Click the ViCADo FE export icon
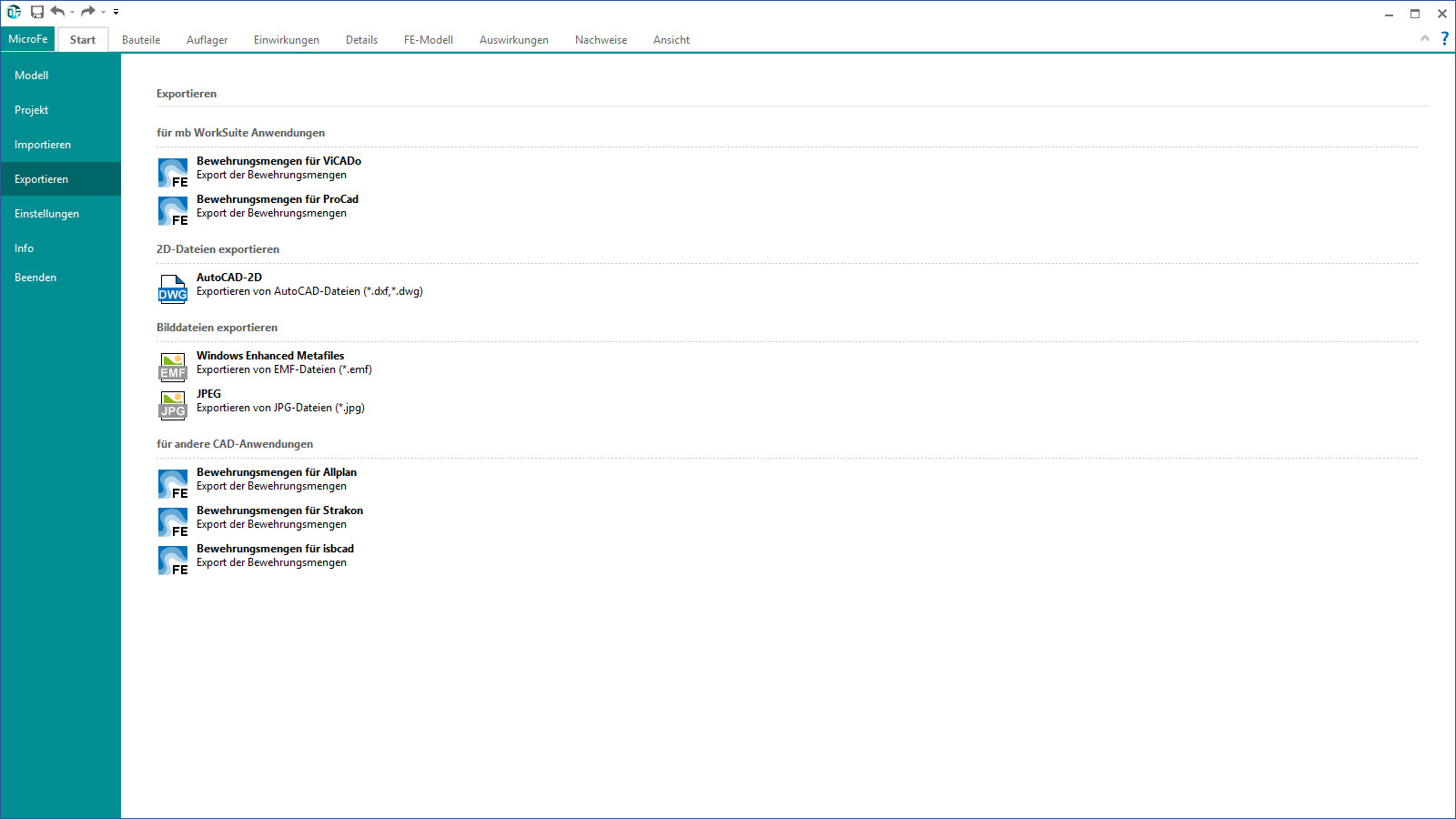Viewport: 1456px width, 819px height. coord(173,173)
